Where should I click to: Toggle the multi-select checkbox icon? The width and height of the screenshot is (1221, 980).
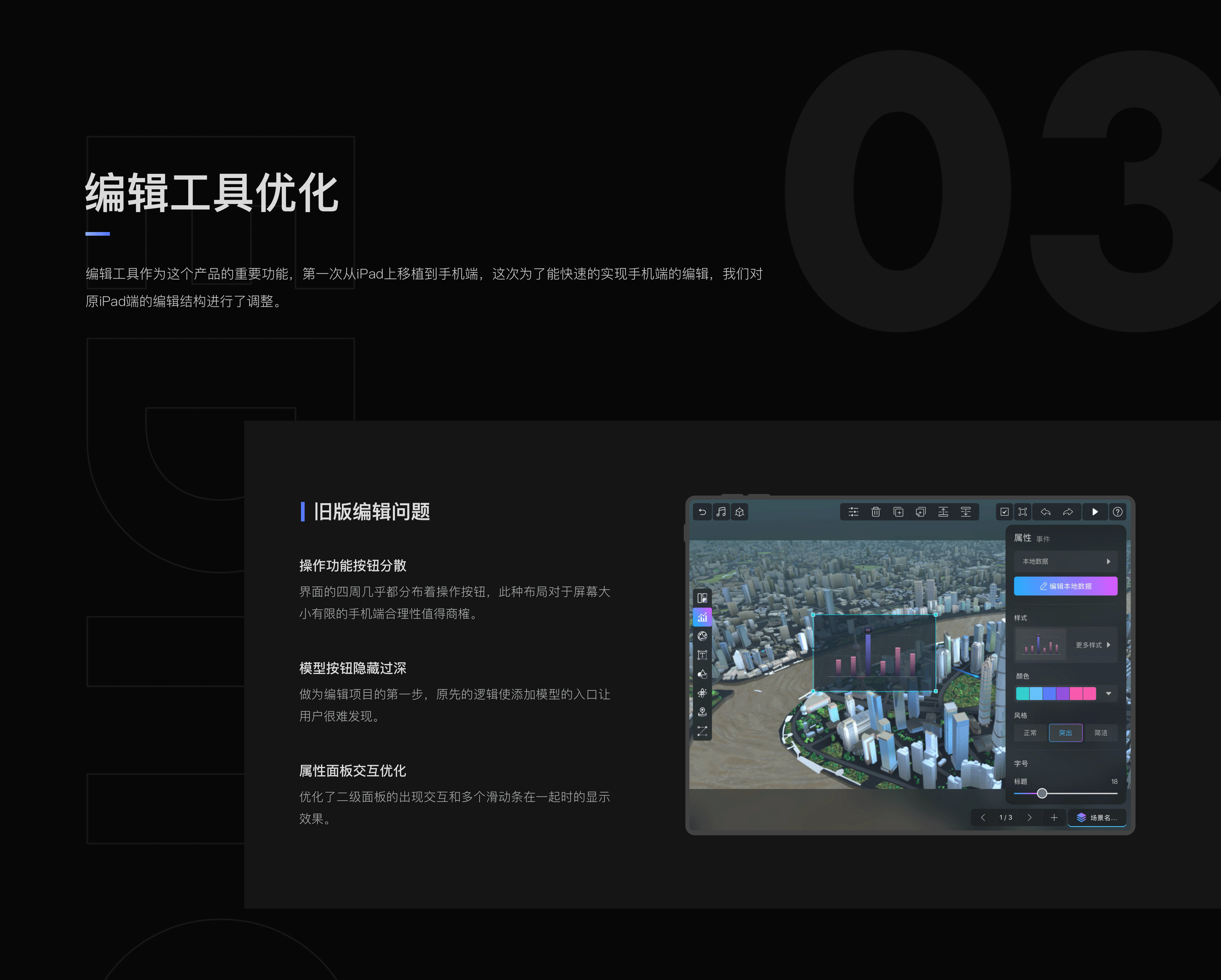click(1005, 512)
